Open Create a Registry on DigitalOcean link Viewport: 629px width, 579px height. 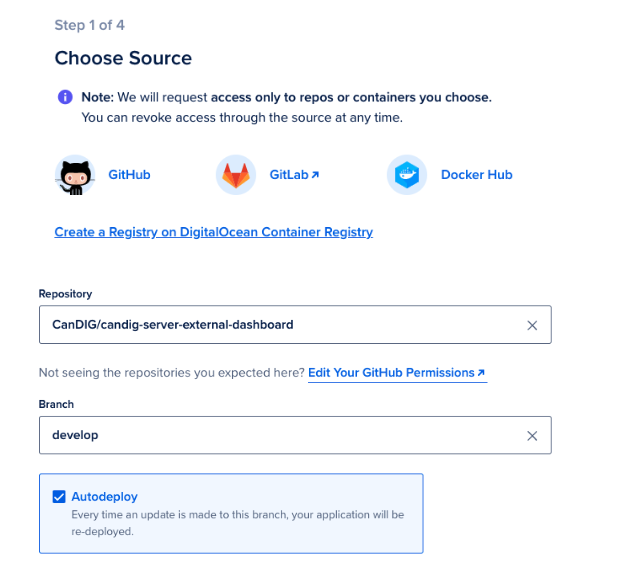pos(214,232)
